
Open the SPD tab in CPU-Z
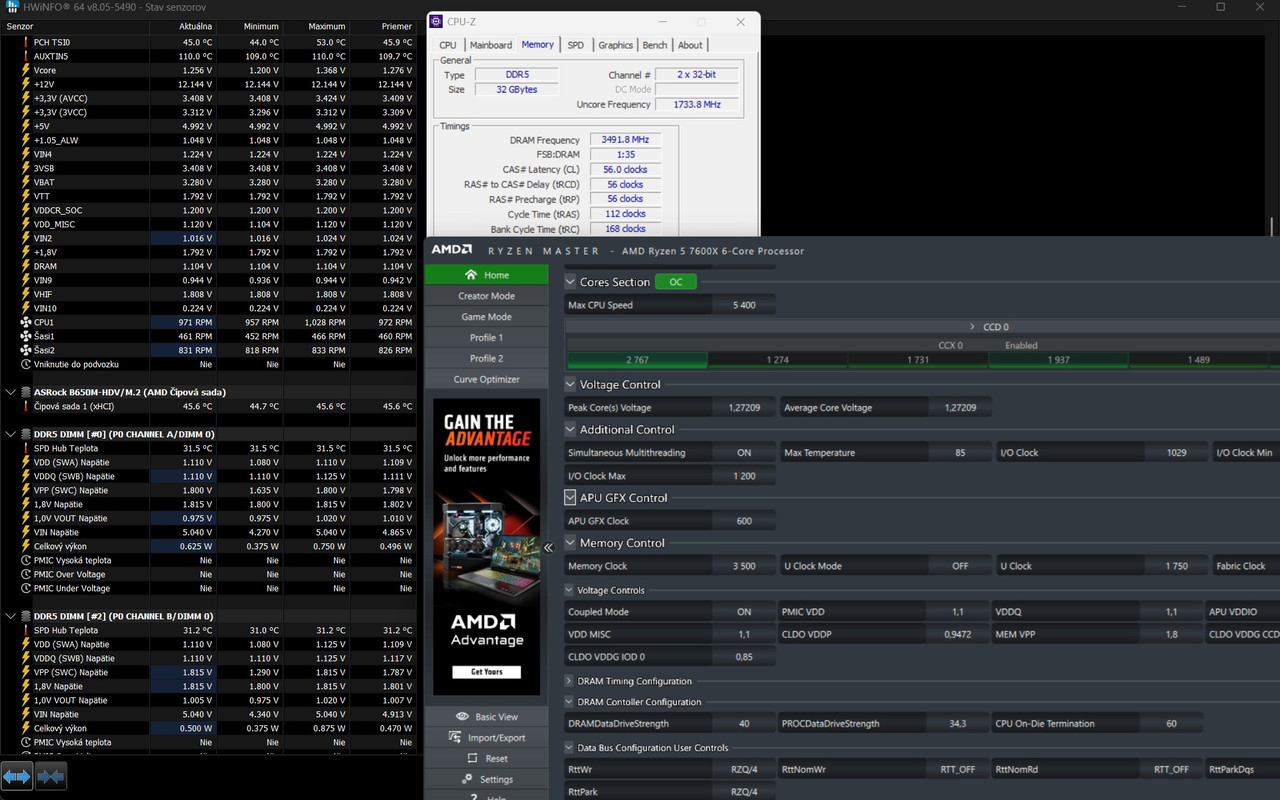(x=576, y=45)
